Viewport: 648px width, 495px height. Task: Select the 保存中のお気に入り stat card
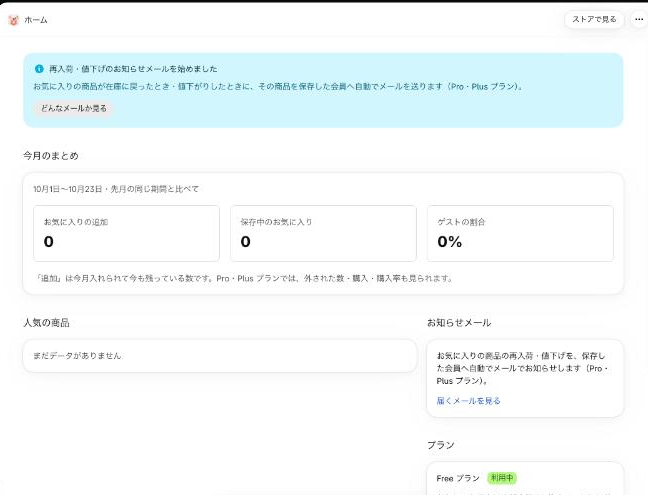click(x=323, y=233)
